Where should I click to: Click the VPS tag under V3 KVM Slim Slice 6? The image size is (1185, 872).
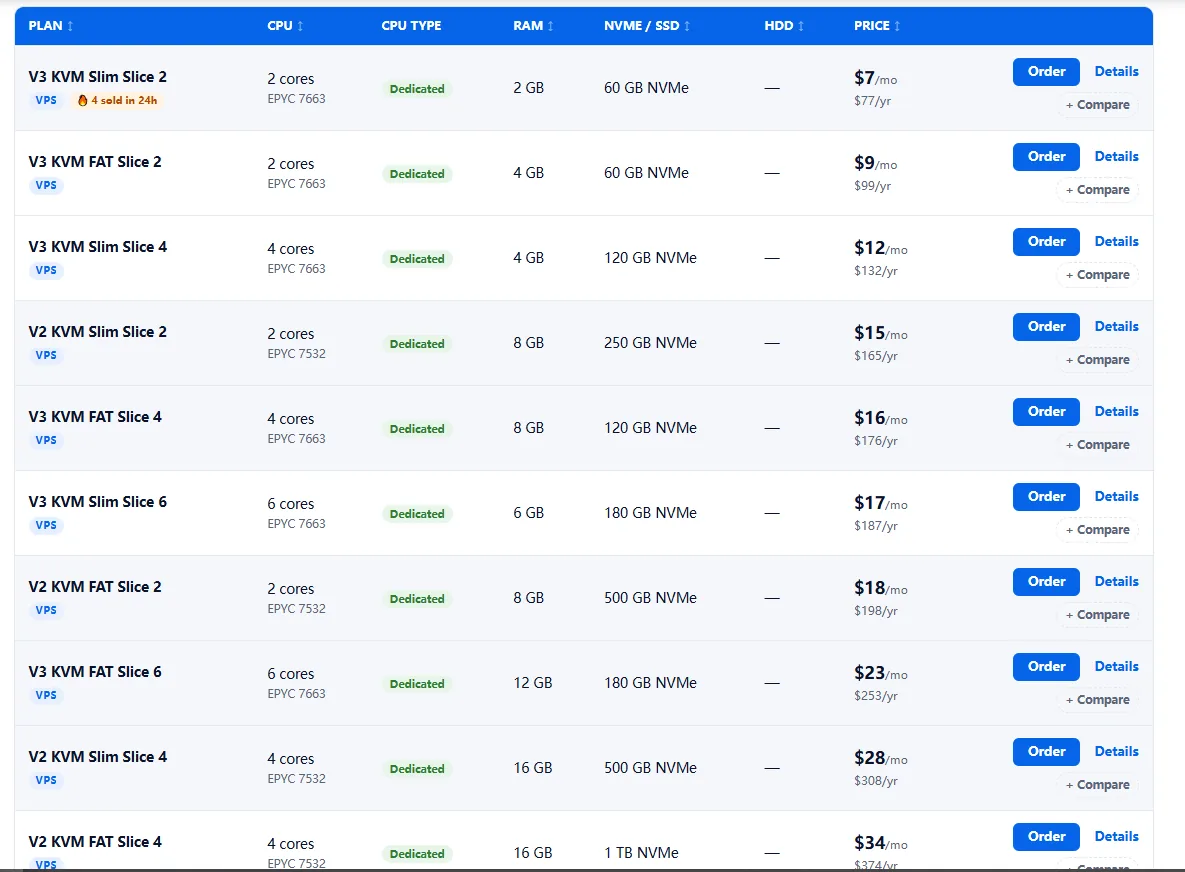[46, 525]
